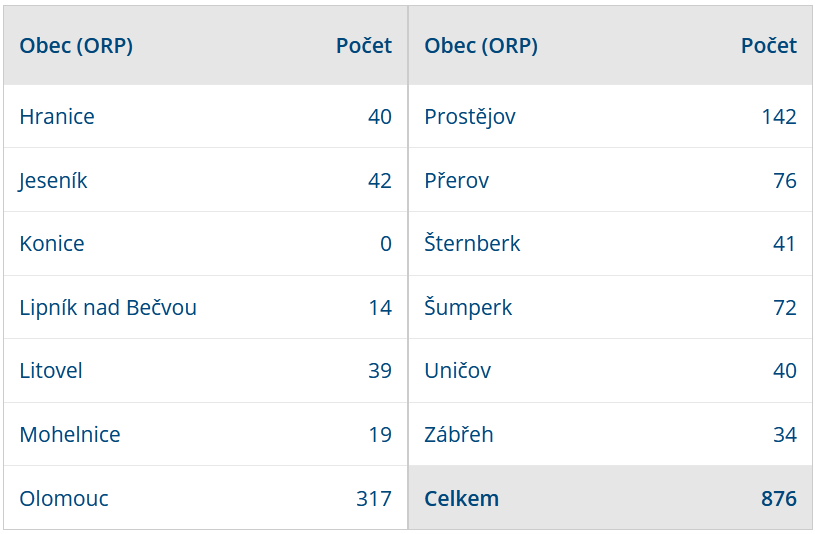Select the Uničov cell
Image resolution: width=815 pixels, height=534 pixels.
tap(457, 371)
